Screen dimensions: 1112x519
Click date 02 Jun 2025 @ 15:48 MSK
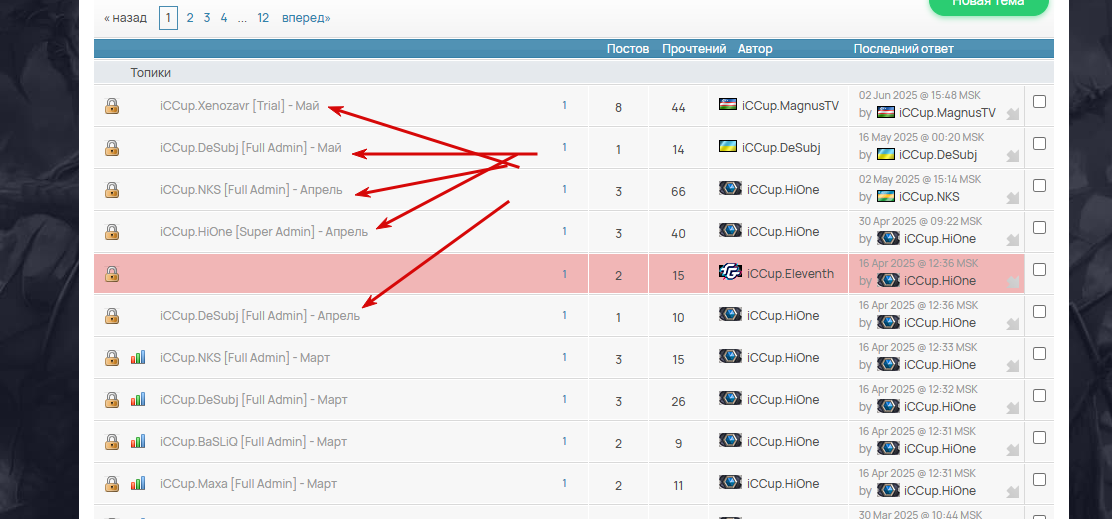920,95
